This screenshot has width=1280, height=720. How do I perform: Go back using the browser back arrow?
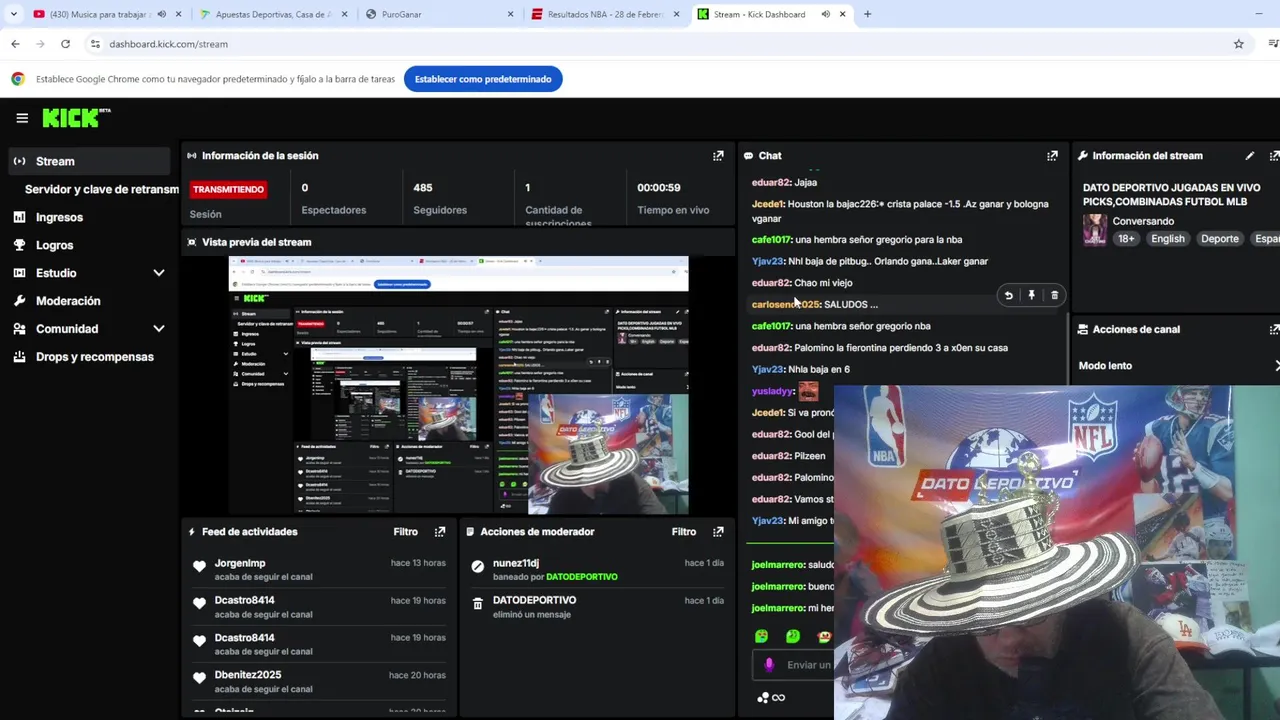pyautogui.click(x=15, y=44)
